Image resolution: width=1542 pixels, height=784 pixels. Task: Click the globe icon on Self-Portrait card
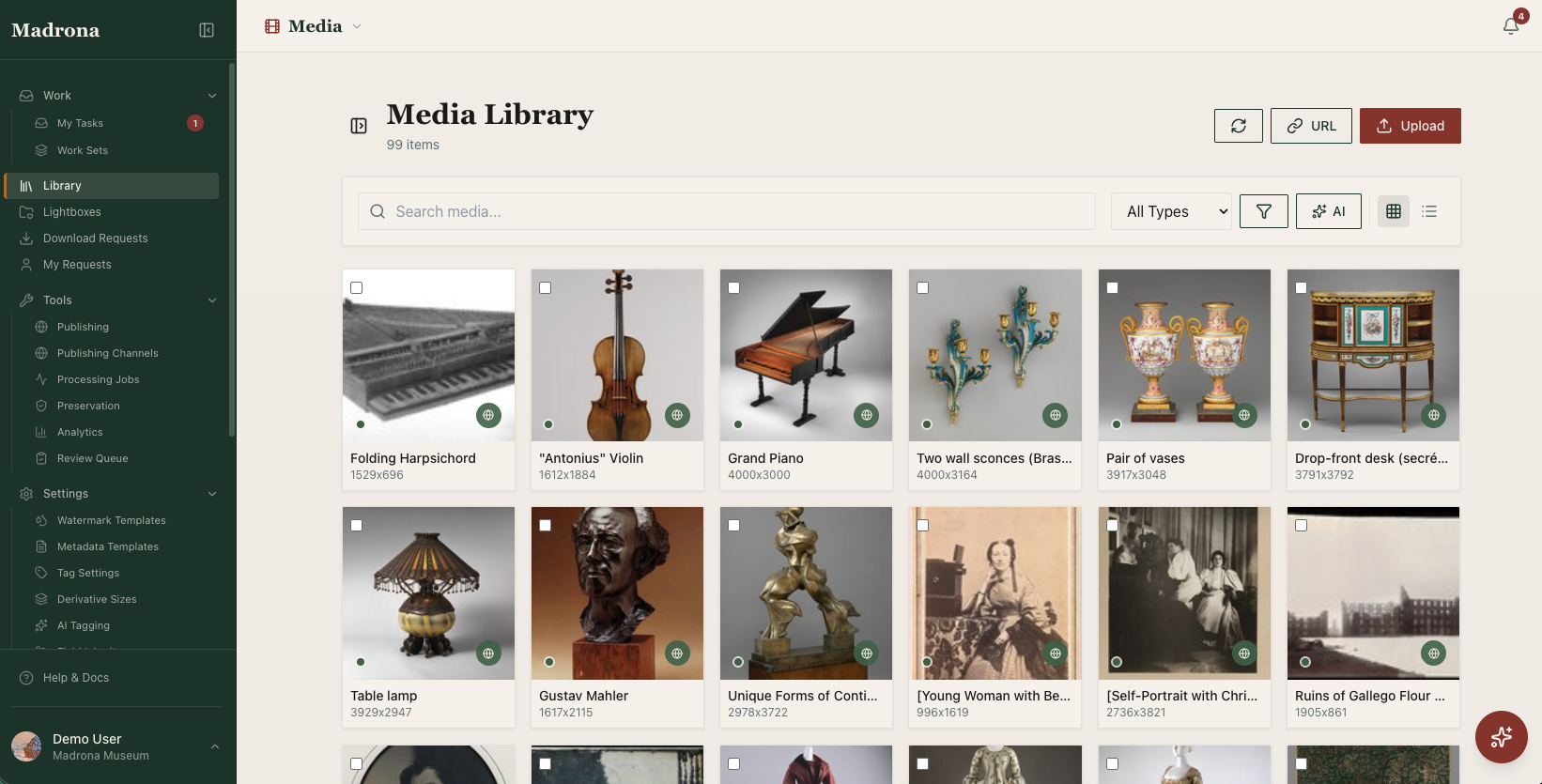pos(1244,653)
